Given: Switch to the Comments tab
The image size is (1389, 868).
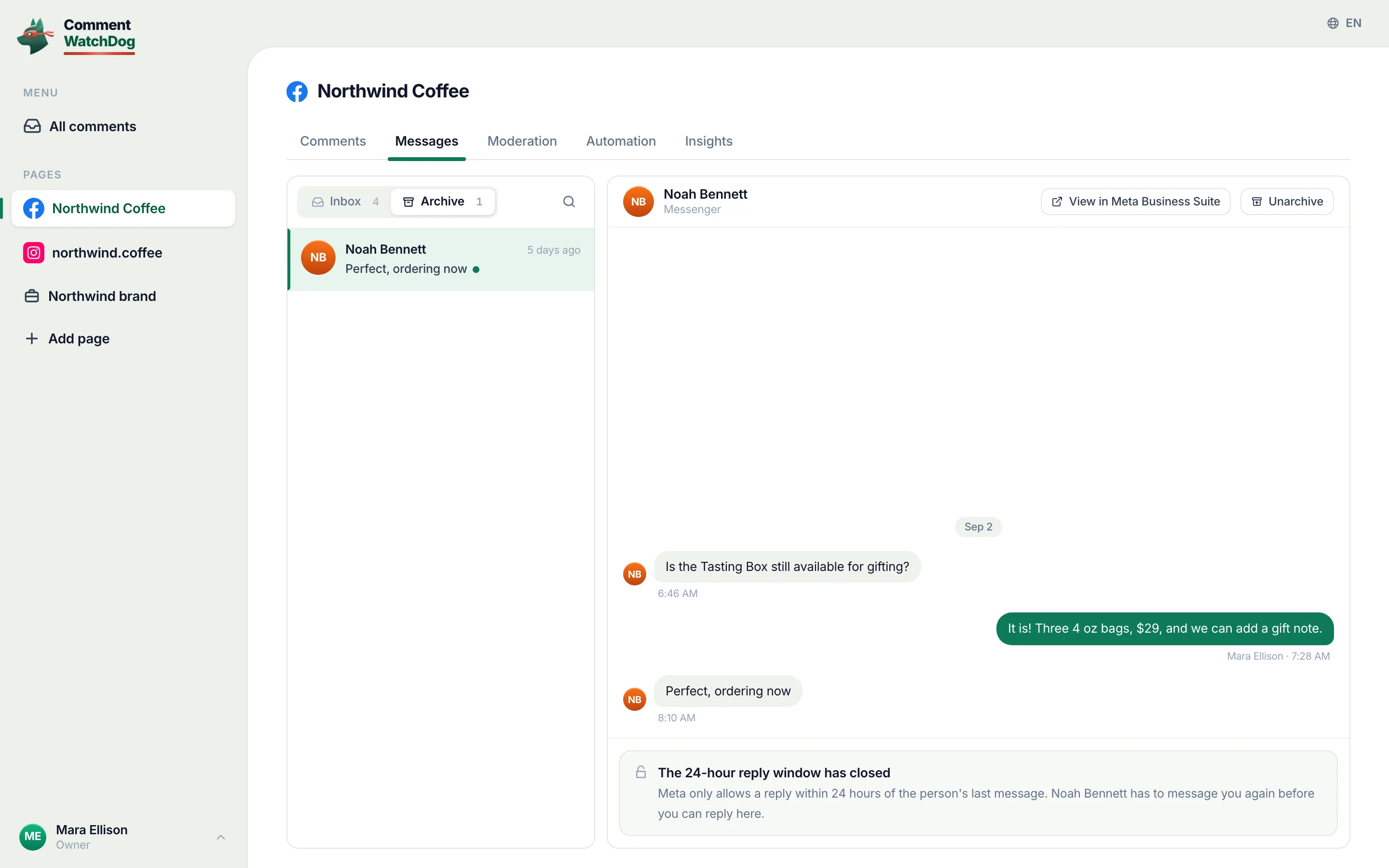Looking at the screenshot, I should pyautogui.click(x=333, y=141).
